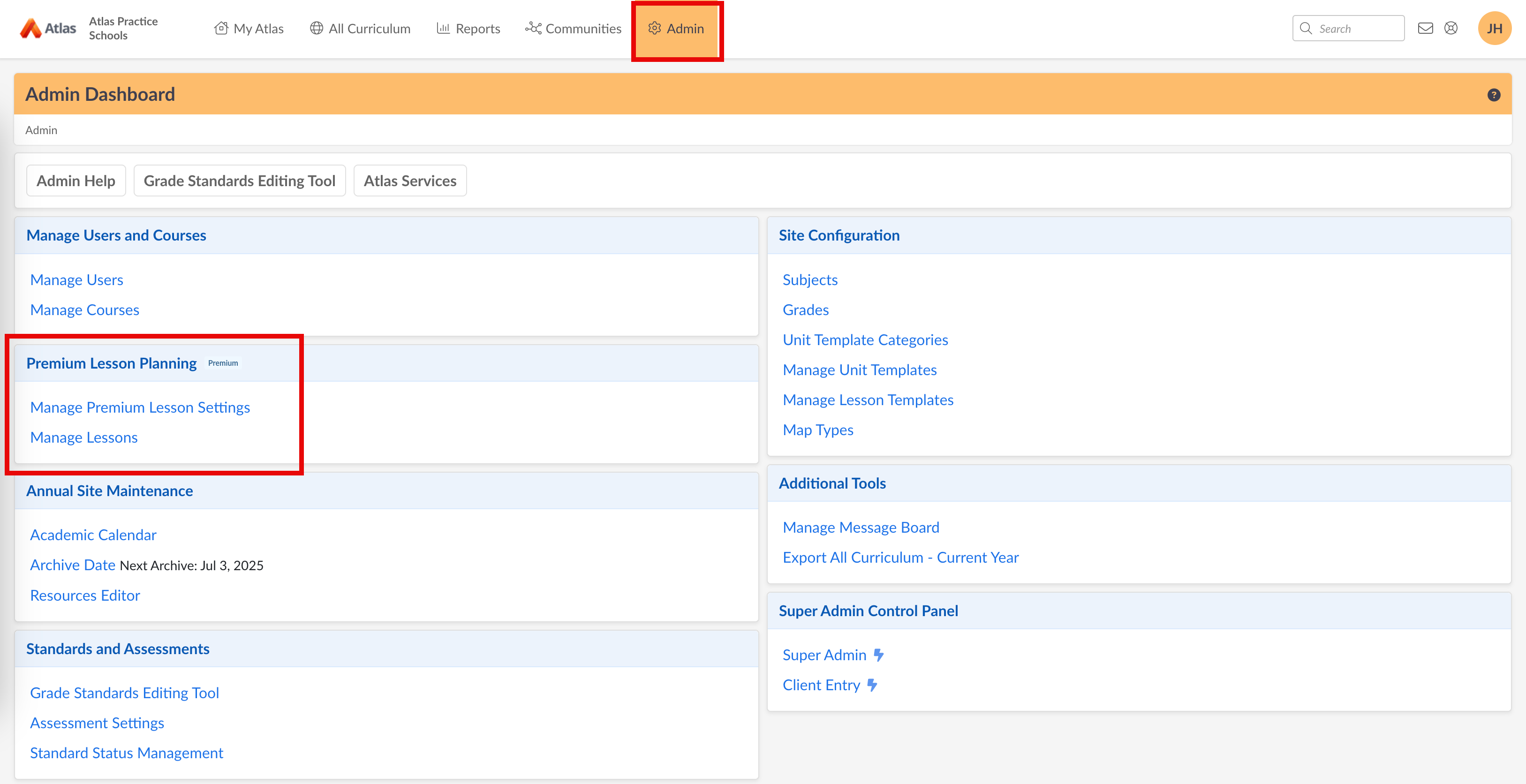Screen dimensions: 1526x784
Task: Go to My Atlas tab
Action: [249, 29]
